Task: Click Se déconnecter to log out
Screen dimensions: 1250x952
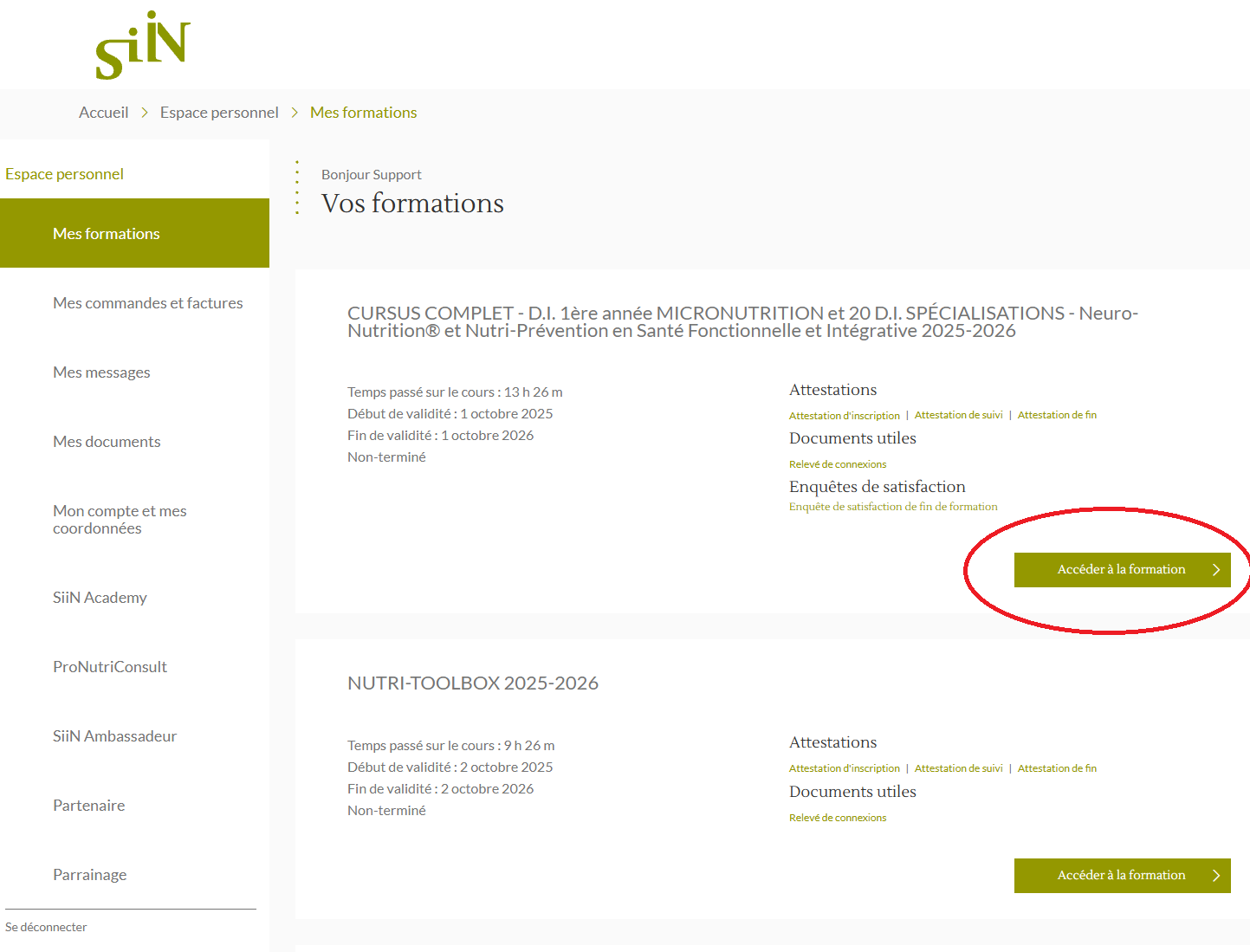Action: (46, 927)
